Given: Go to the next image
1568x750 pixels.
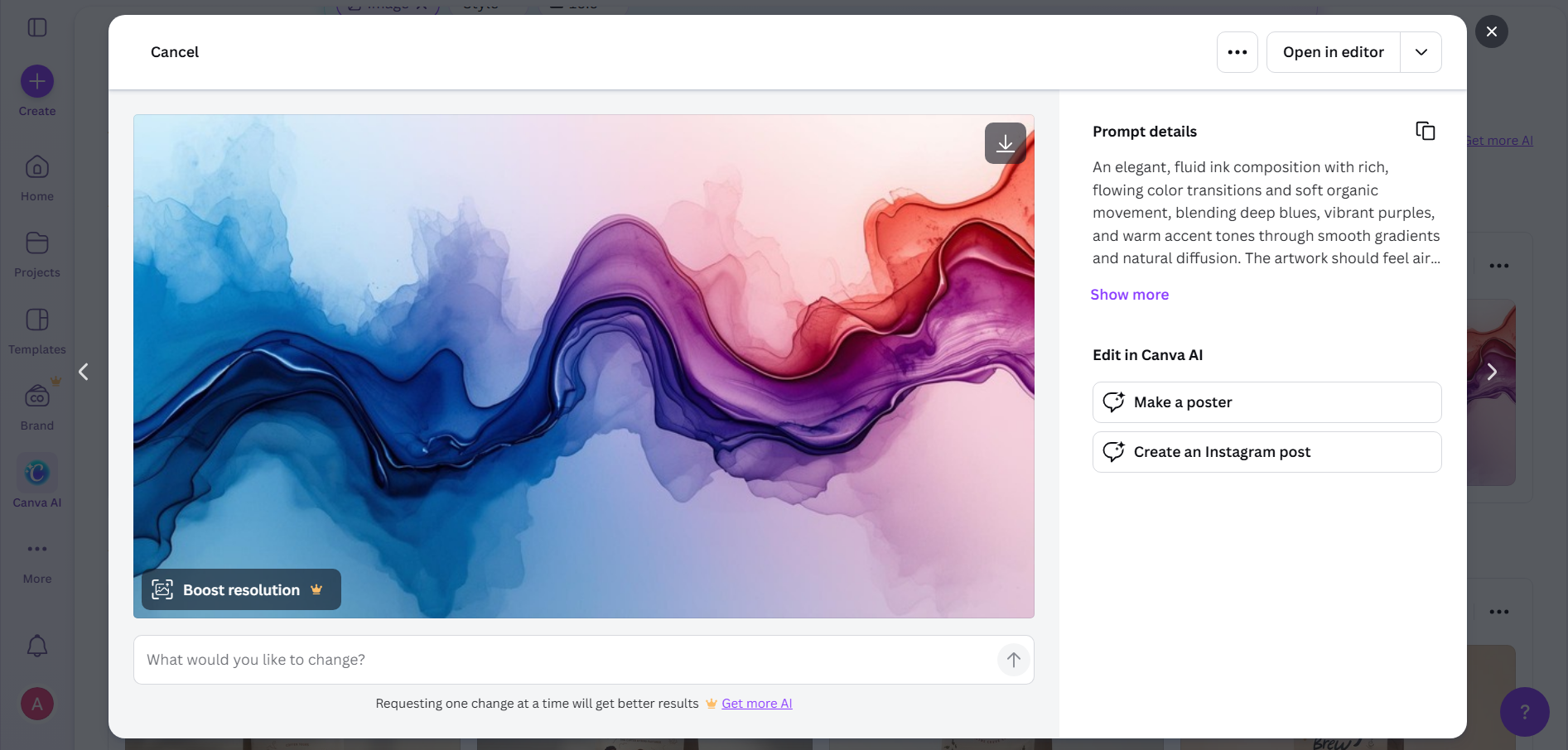Looking at the screenshot, I should [1492, 372].
